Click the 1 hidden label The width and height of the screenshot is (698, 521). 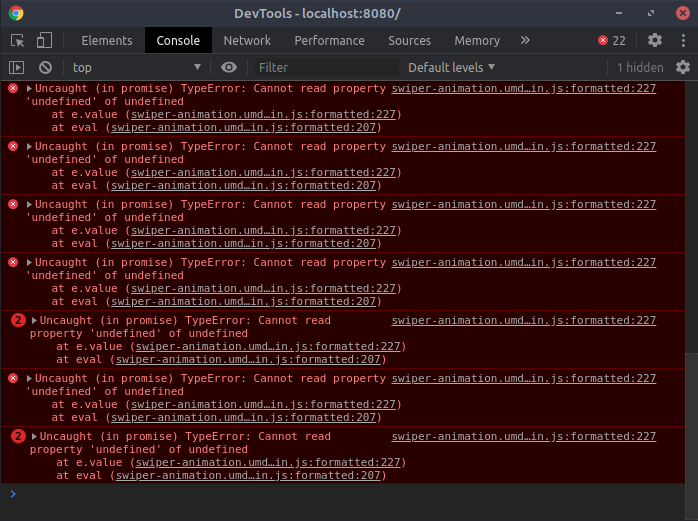(640, 68)
